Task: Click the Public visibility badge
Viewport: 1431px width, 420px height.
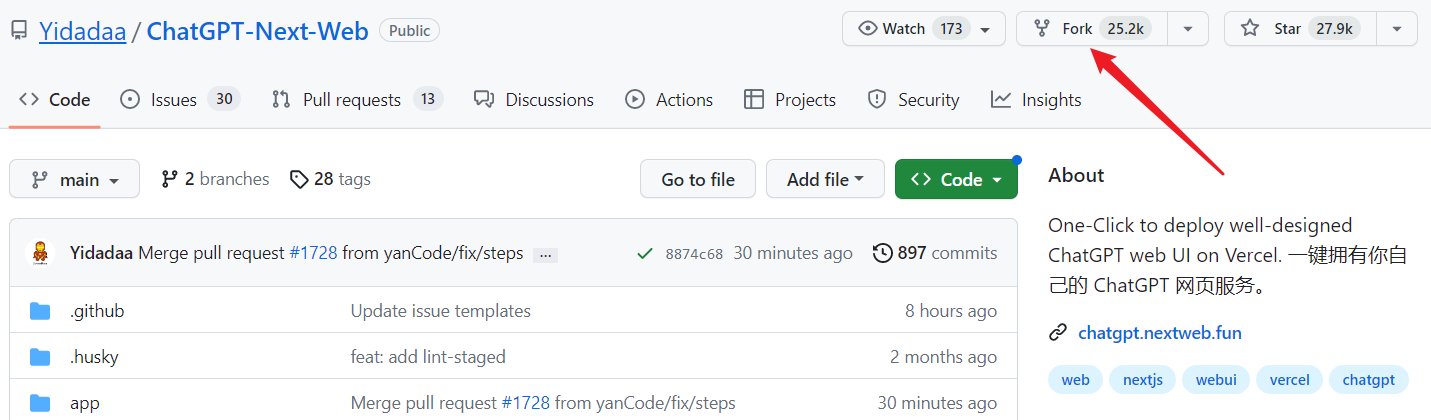Action: [x=409, y=31]
